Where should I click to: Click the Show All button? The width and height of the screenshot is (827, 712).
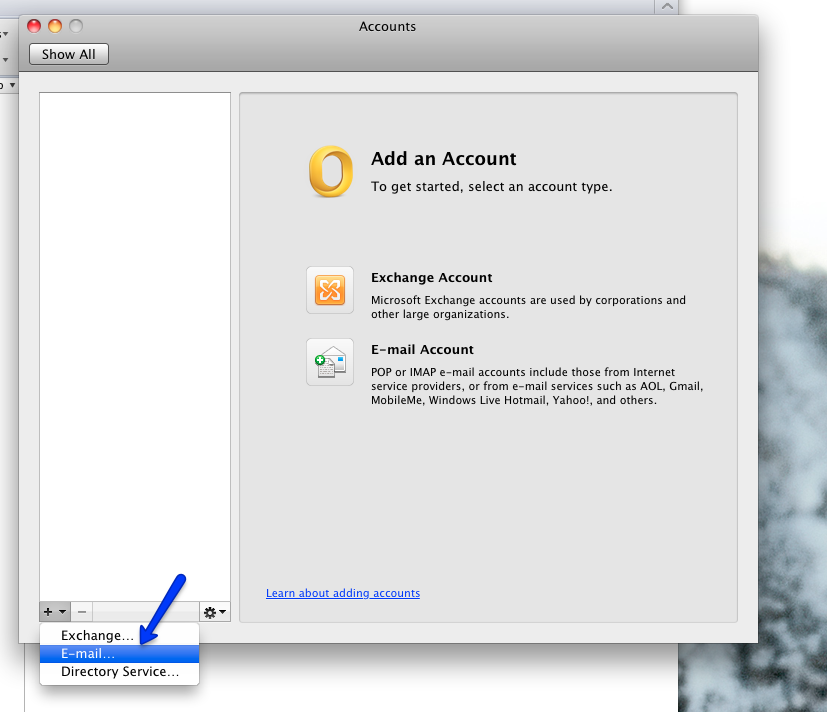(69, 55)
